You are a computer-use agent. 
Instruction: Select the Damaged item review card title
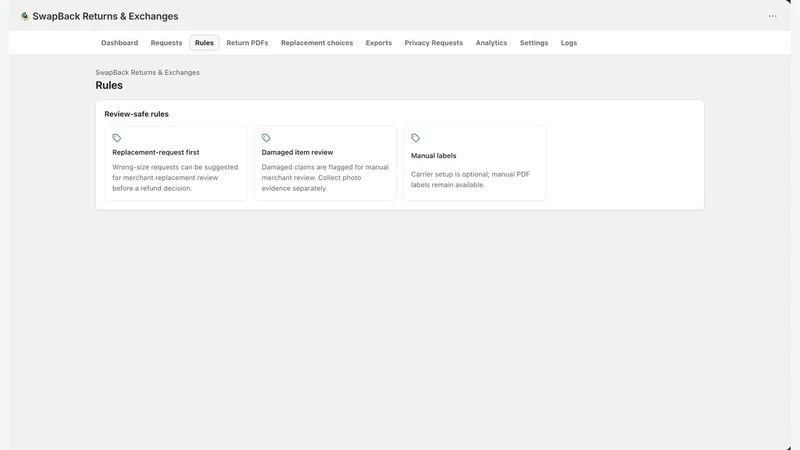[297, 152]
